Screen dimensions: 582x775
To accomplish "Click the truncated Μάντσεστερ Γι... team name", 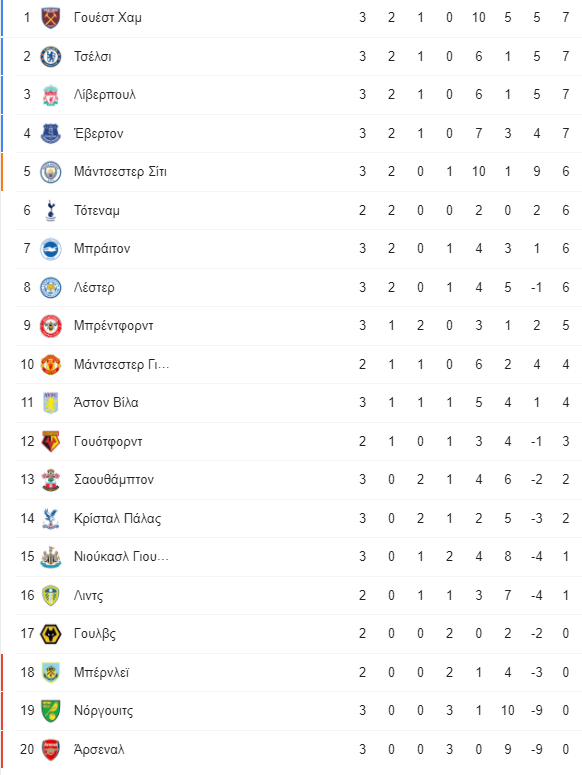I will pos(121,365).
